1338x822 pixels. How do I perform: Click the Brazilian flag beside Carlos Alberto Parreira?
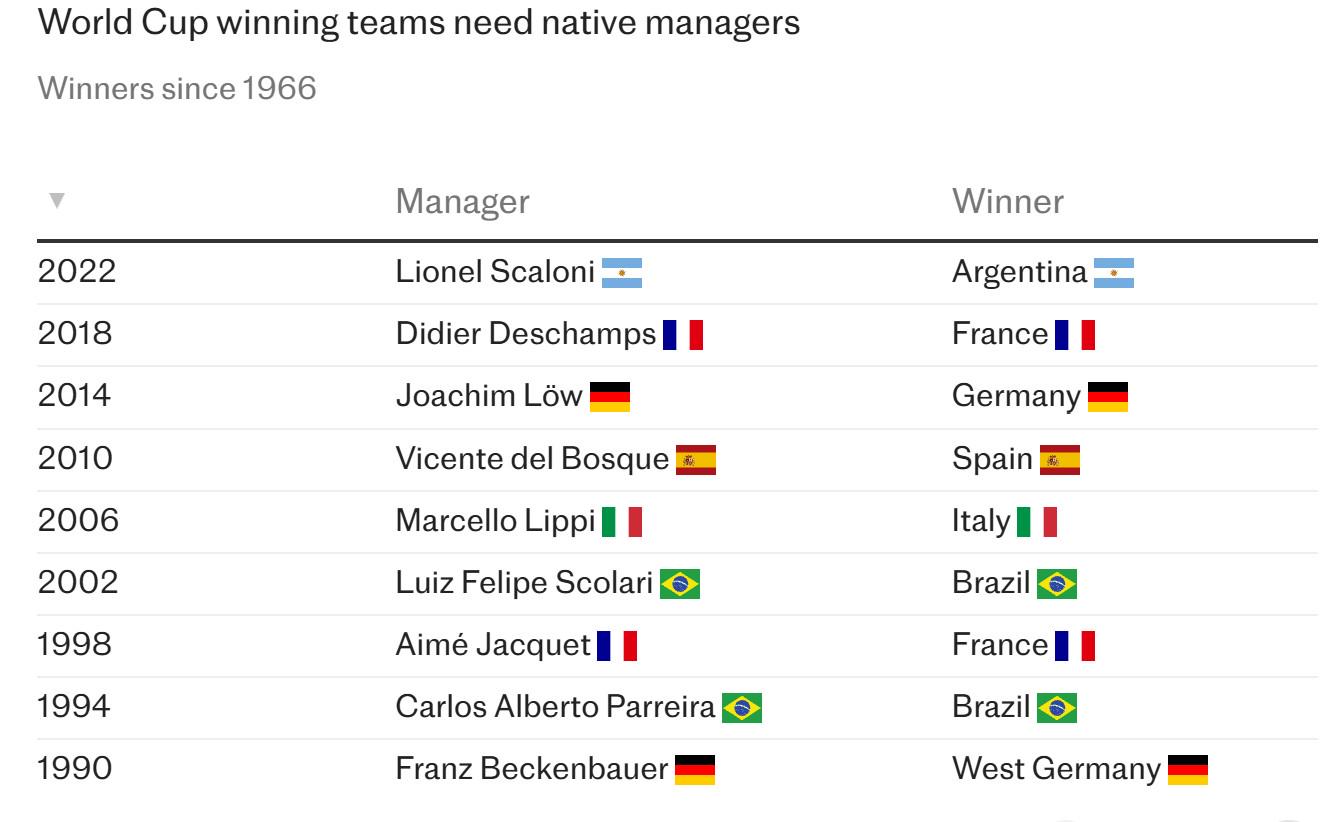(x=742, y=708)
